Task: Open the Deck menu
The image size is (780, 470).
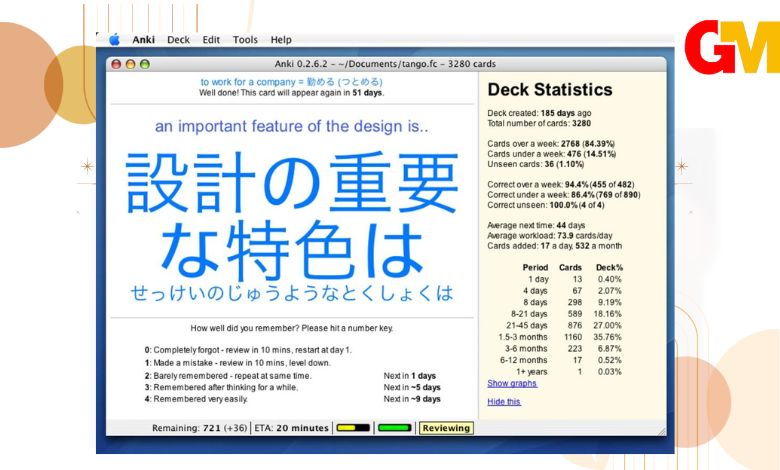Action: [x=178, y=40]
